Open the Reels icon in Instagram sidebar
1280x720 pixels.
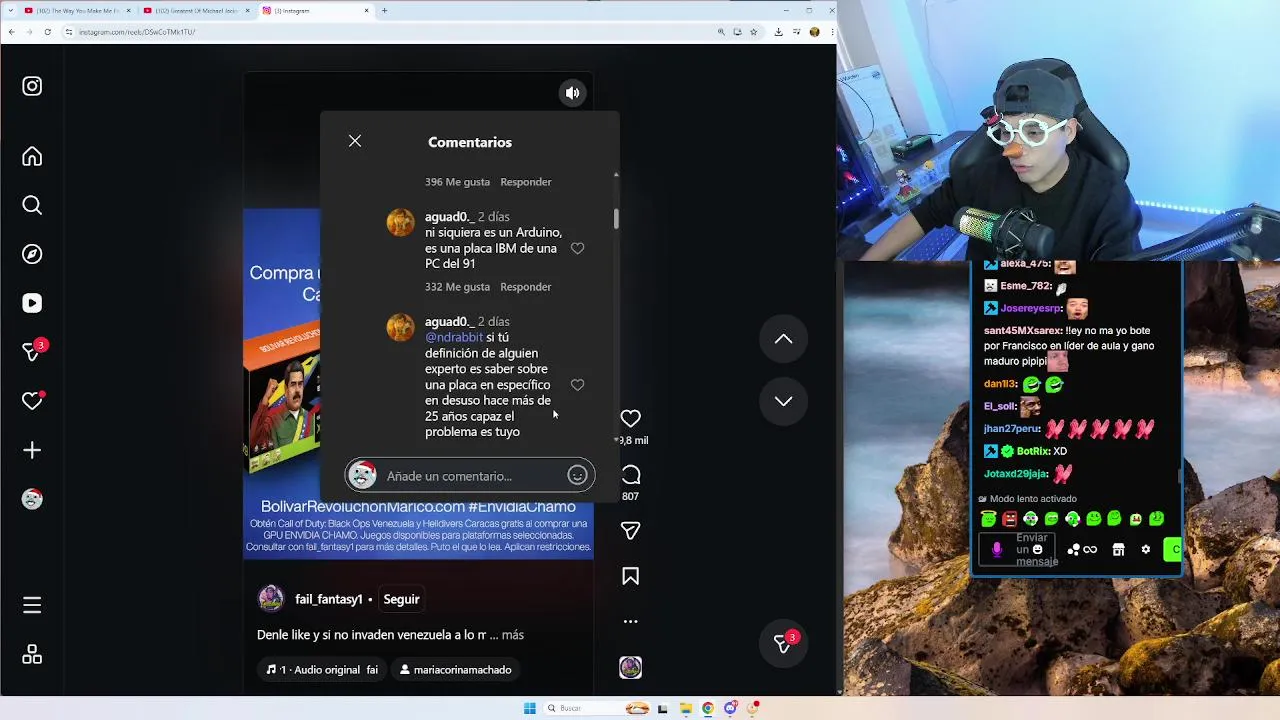tap(32, 303)
